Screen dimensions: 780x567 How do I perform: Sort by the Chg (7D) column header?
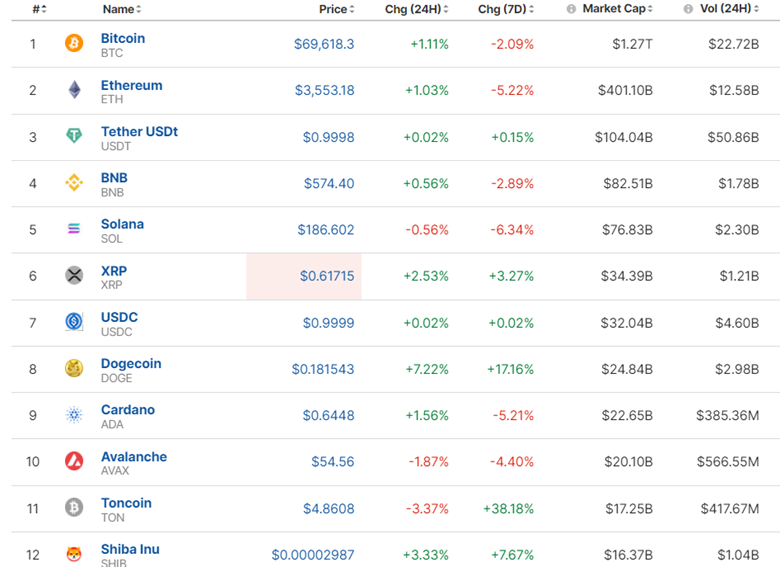pos(506,9)
